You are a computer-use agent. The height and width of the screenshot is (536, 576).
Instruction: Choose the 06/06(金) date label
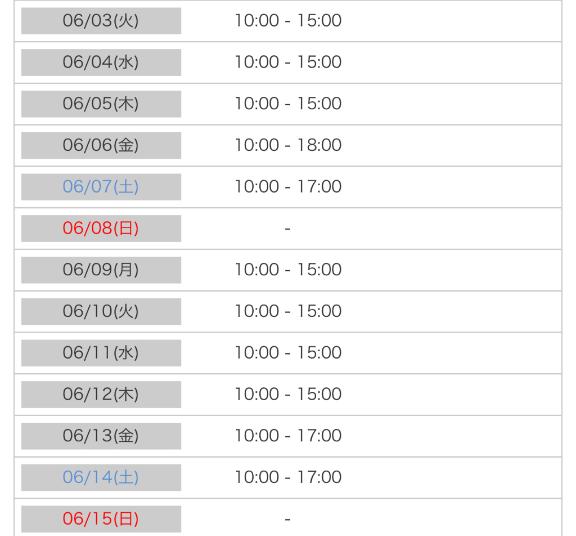101,145
